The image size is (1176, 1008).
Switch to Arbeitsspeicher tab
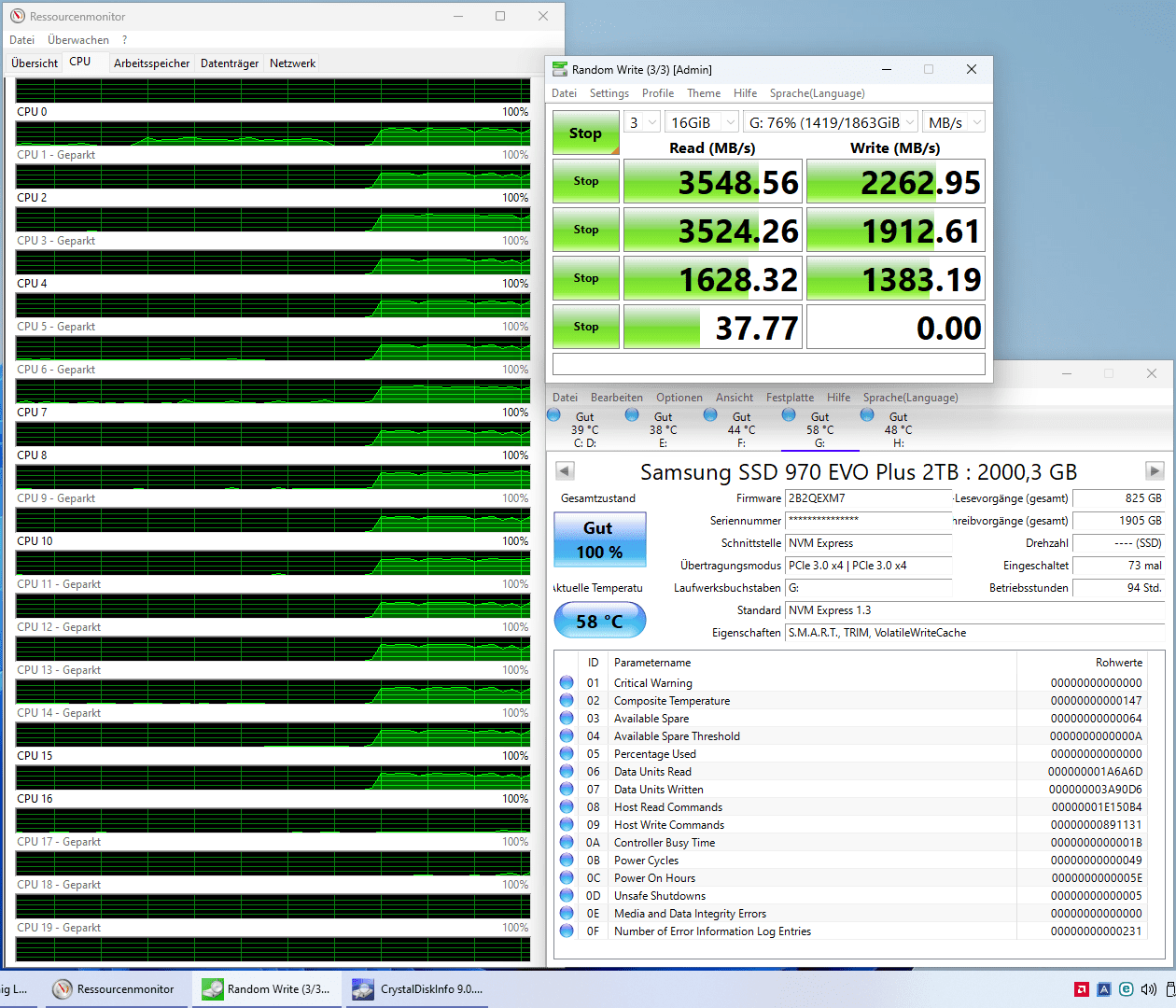pos(151,63)
